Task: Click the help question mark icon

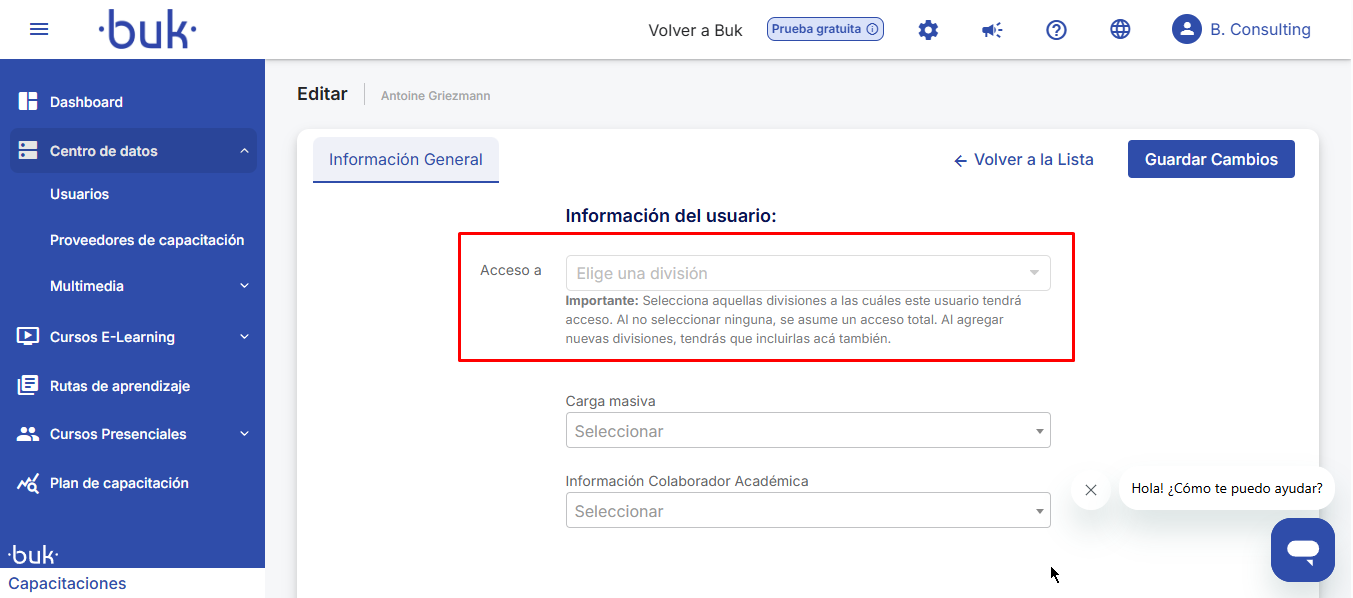Action: point(1056,30)
